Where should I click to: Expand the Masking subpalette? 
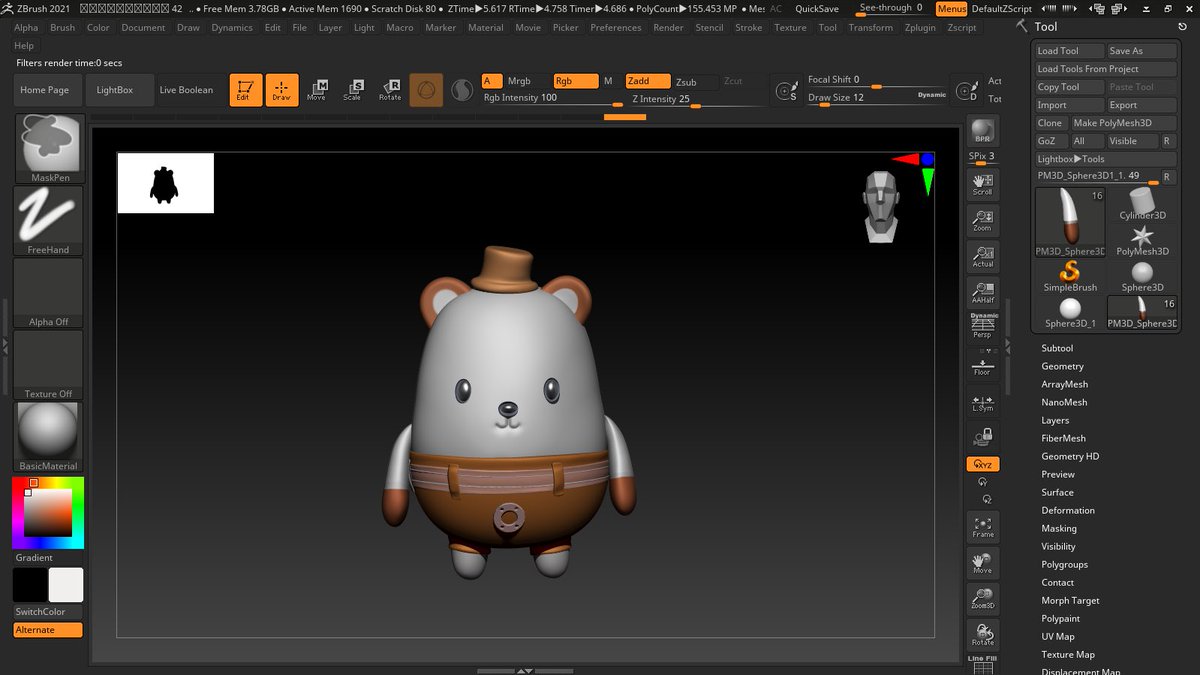click(x=1059, y=528)
